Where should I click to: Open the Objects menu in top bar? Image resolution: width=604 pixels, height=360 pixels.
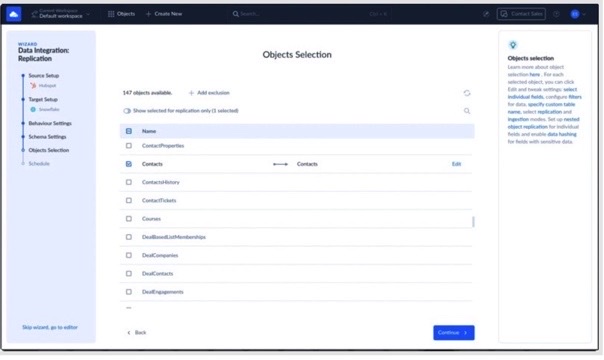(121, 14)
